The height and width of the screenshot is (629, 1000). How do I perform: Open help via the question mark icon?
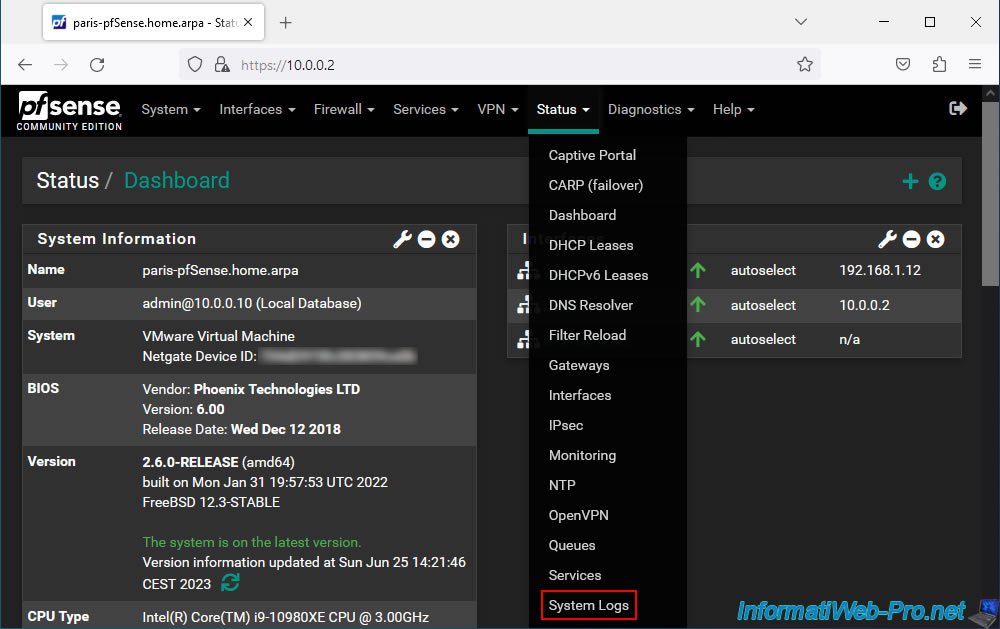pyautogui.click(x=937, y=182)
